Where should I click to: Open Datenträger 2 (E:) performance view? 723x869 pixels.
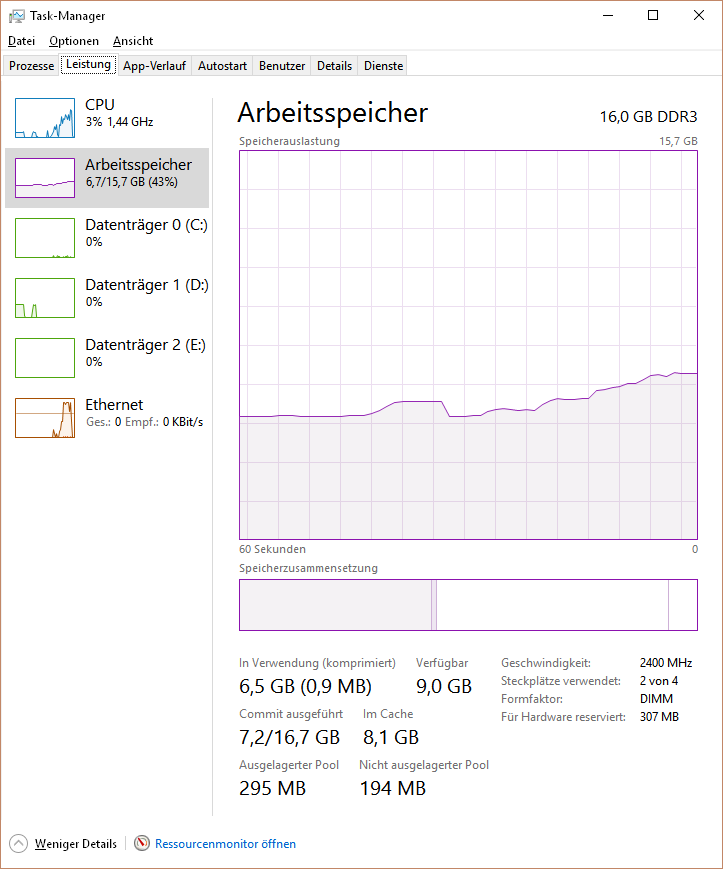[x=107, y=357]
